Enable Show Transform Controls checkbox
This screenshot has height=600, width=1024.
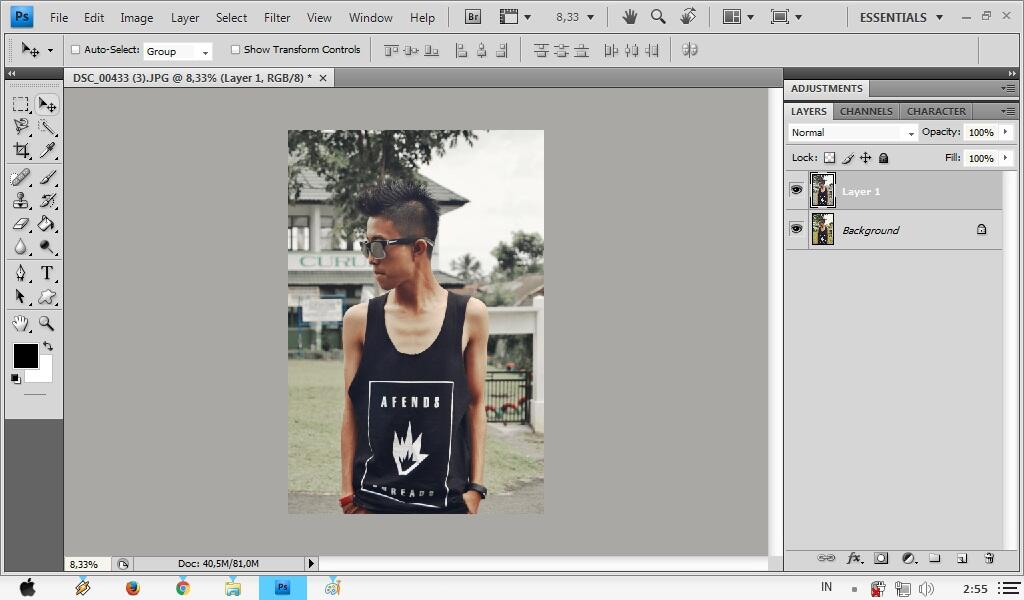pyautogui.click(x=235, y=50)
